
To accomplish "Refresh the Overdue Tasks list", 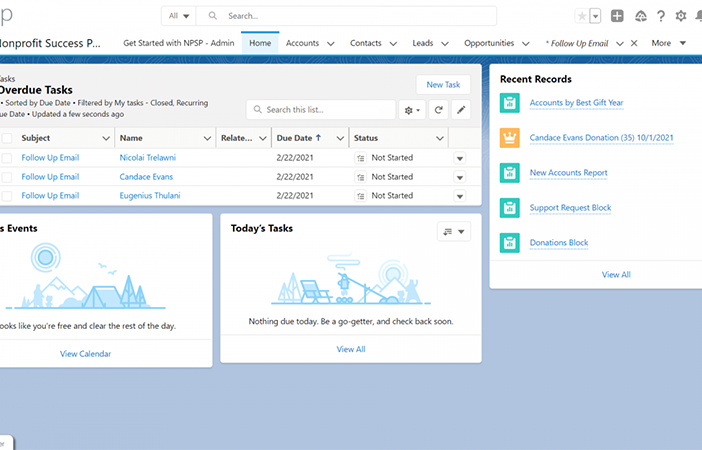I will (438, 110).
